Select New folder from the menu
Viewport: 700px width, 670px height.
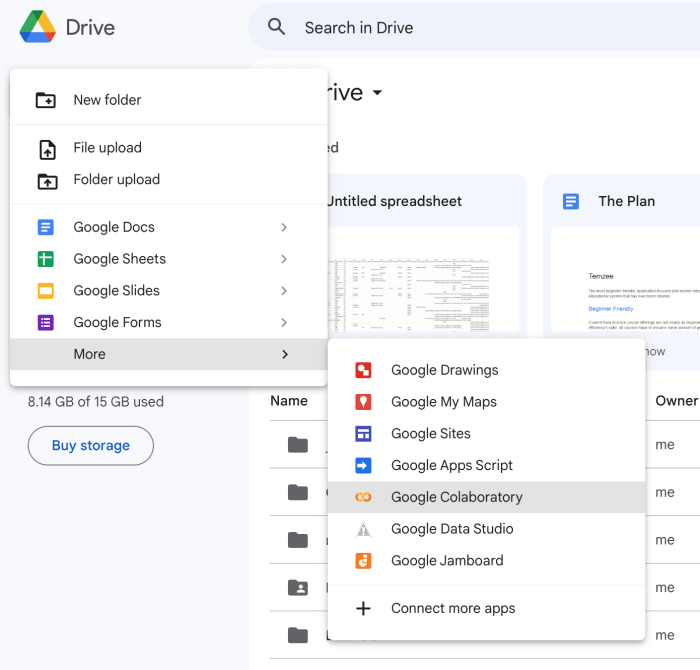click(x=169, y=100)
